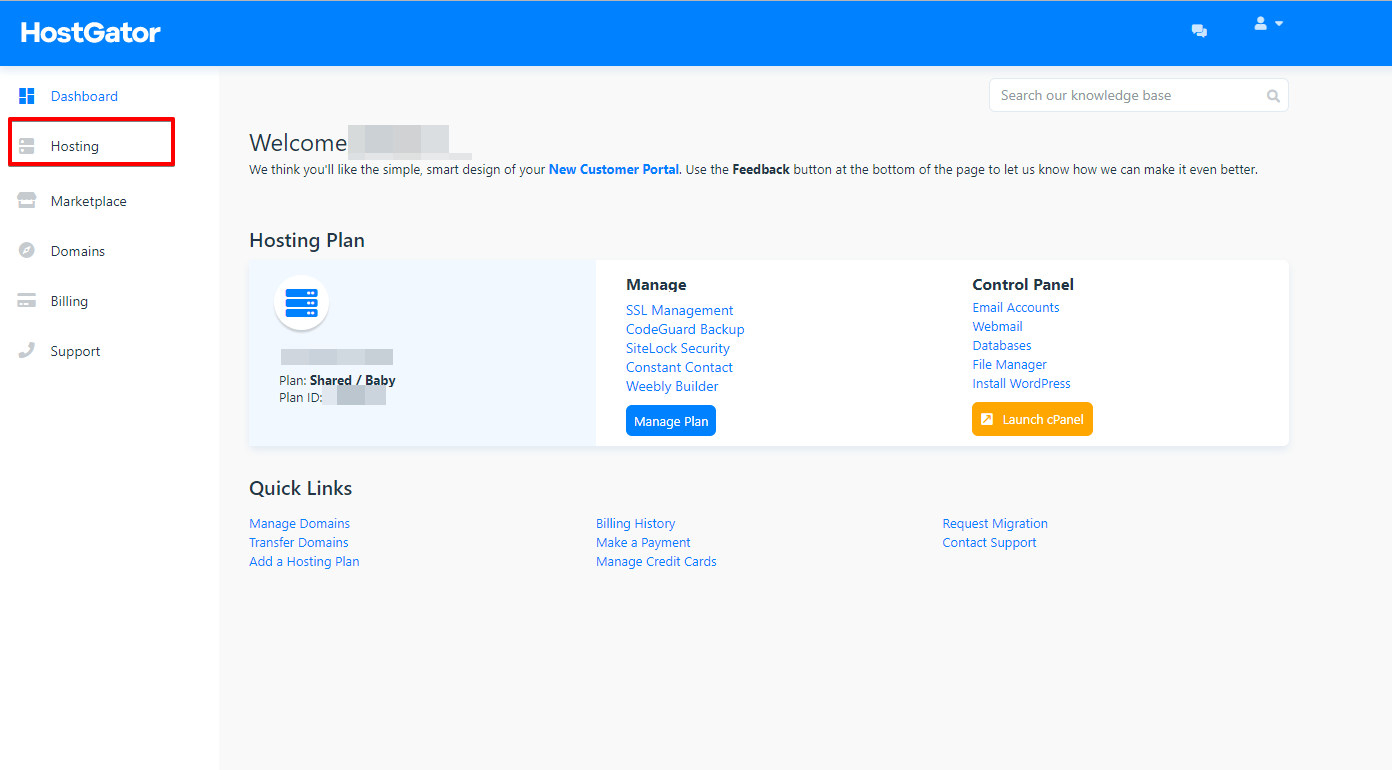Viewport: 1392px width, 770px height.
Task: Click the HostGator logo
Action: click(91, 32)
